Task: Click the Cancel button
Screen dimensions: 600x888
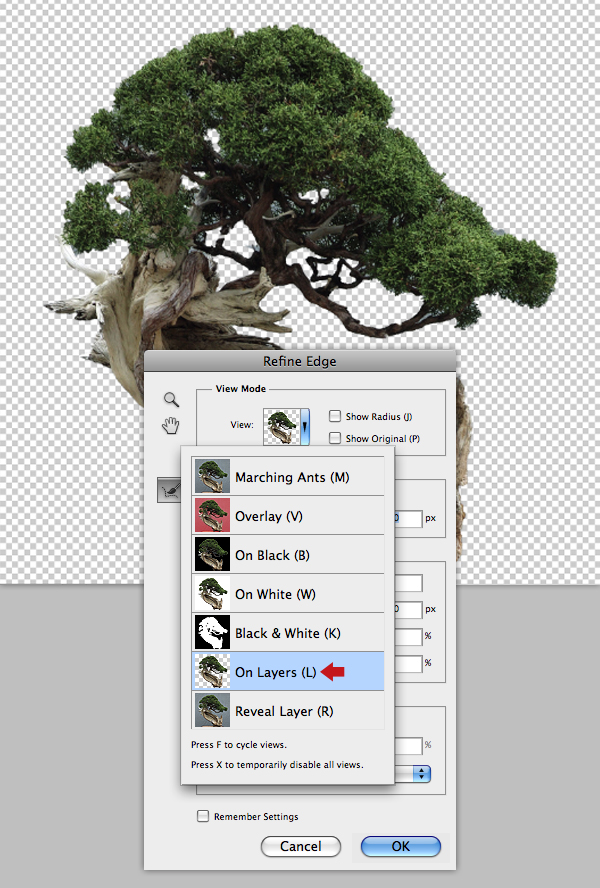Action: tap(301, 846)
